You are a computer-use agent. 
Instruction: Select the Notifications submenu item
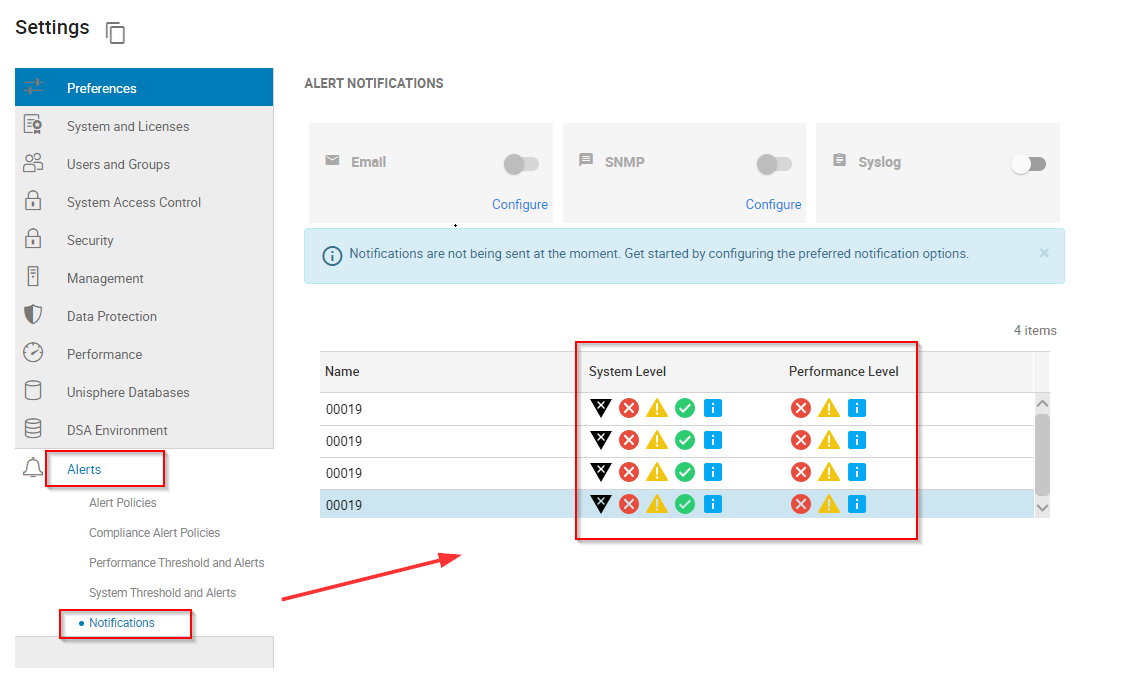(121, 623)
